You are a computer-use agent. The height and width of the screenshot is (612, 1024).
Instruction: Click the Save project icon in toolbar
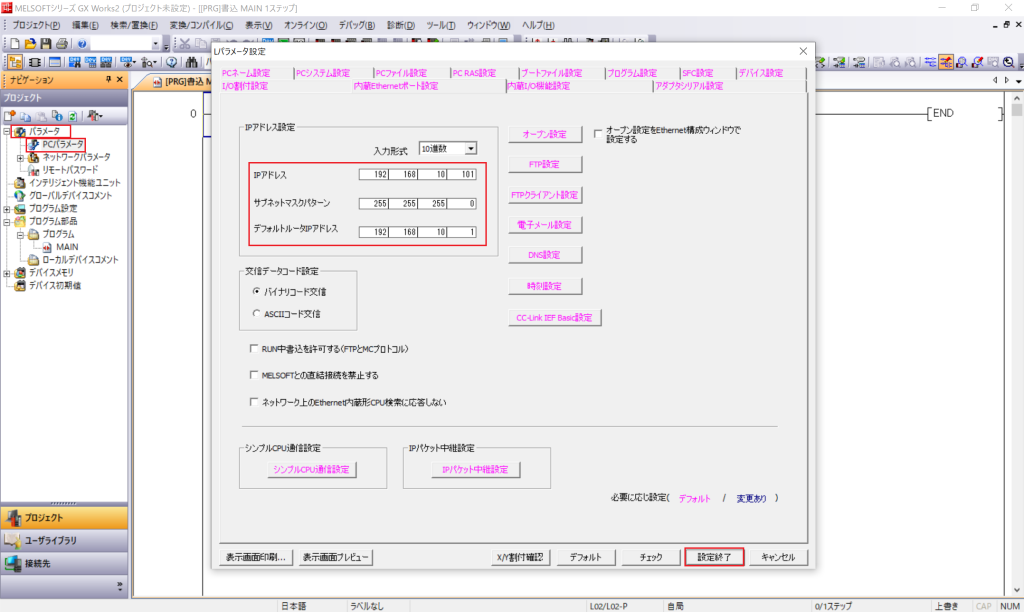pos(45,44)
